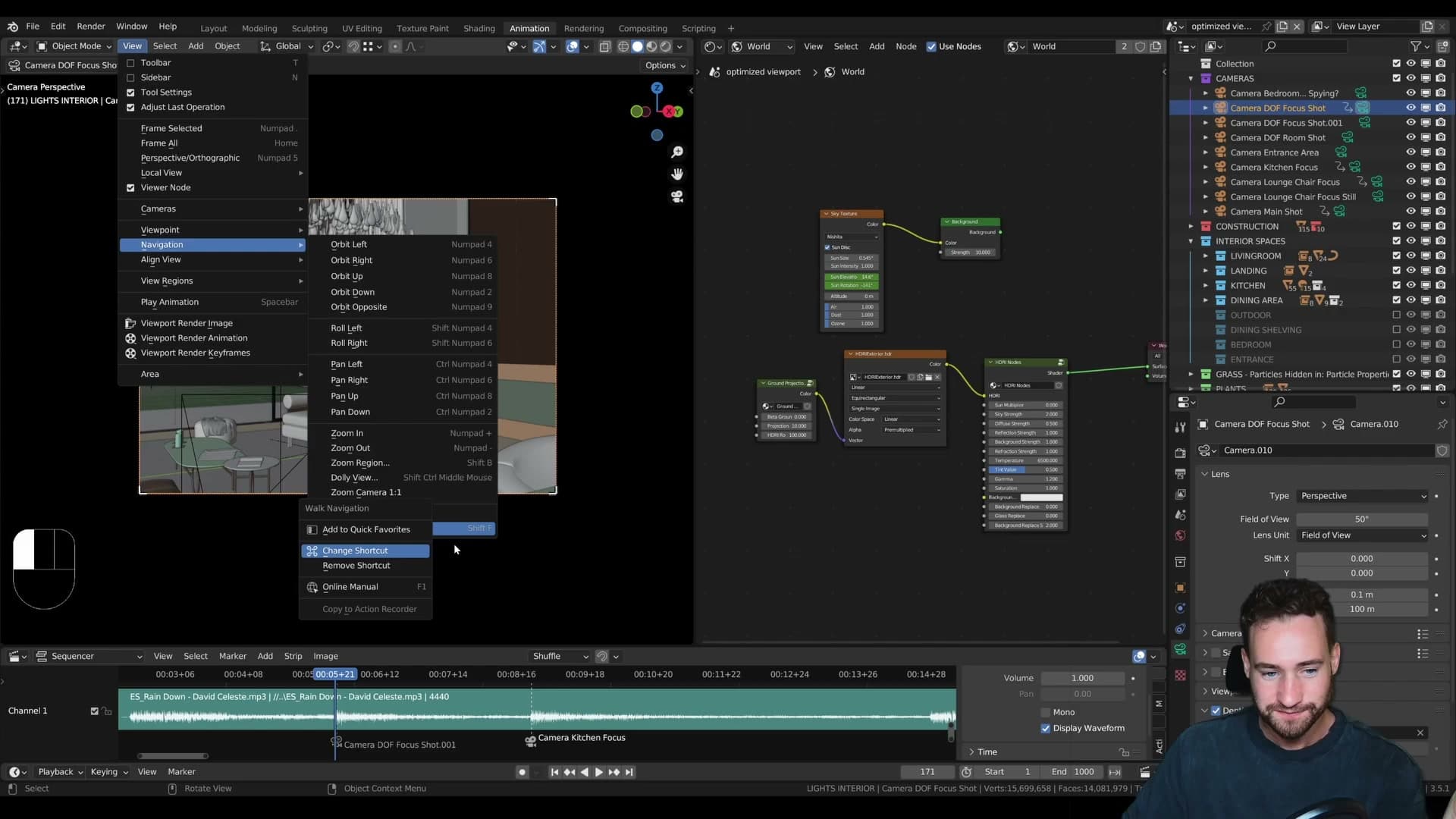Switch to the Compositing workspace tab

[x=642, y=28]
